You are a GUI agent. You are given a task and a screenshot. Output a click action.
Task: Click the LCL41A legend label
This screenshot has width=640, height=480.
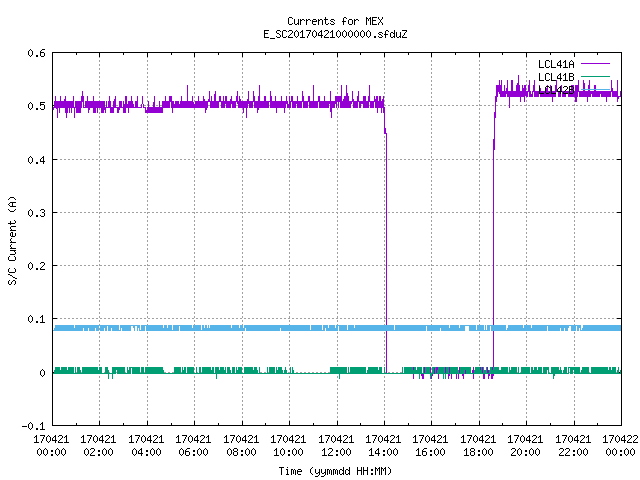click(x=556, y=64)
